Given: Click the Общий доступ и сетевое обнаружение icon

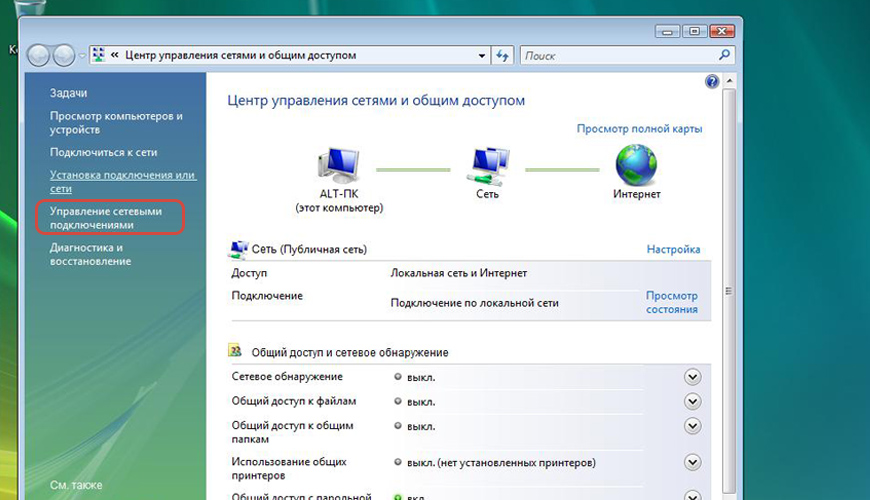Looking at the screenshot, I should coord(235,351).
